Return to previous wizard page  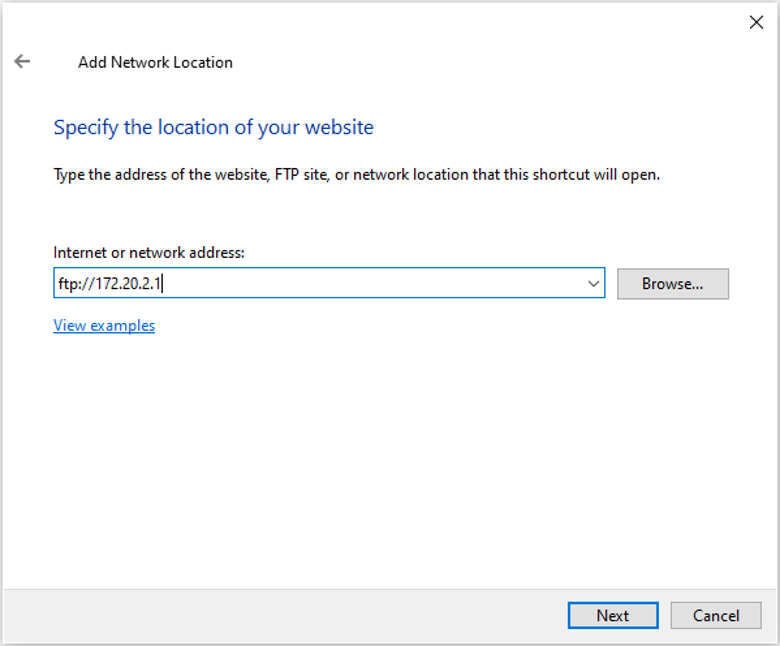[22, 62]
